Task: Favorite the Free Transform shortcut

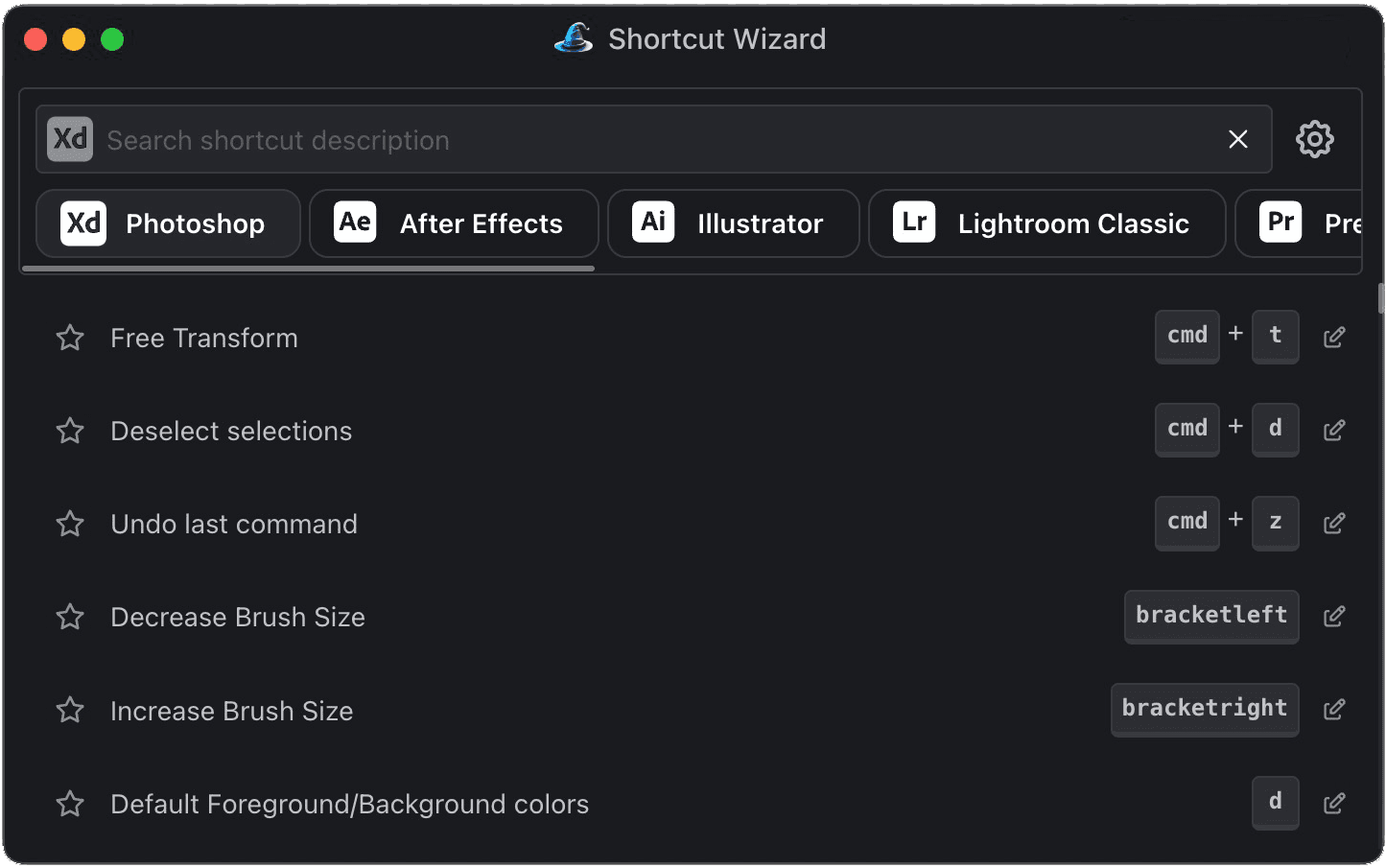Action: pyautogui.click(x=70, y=338)
